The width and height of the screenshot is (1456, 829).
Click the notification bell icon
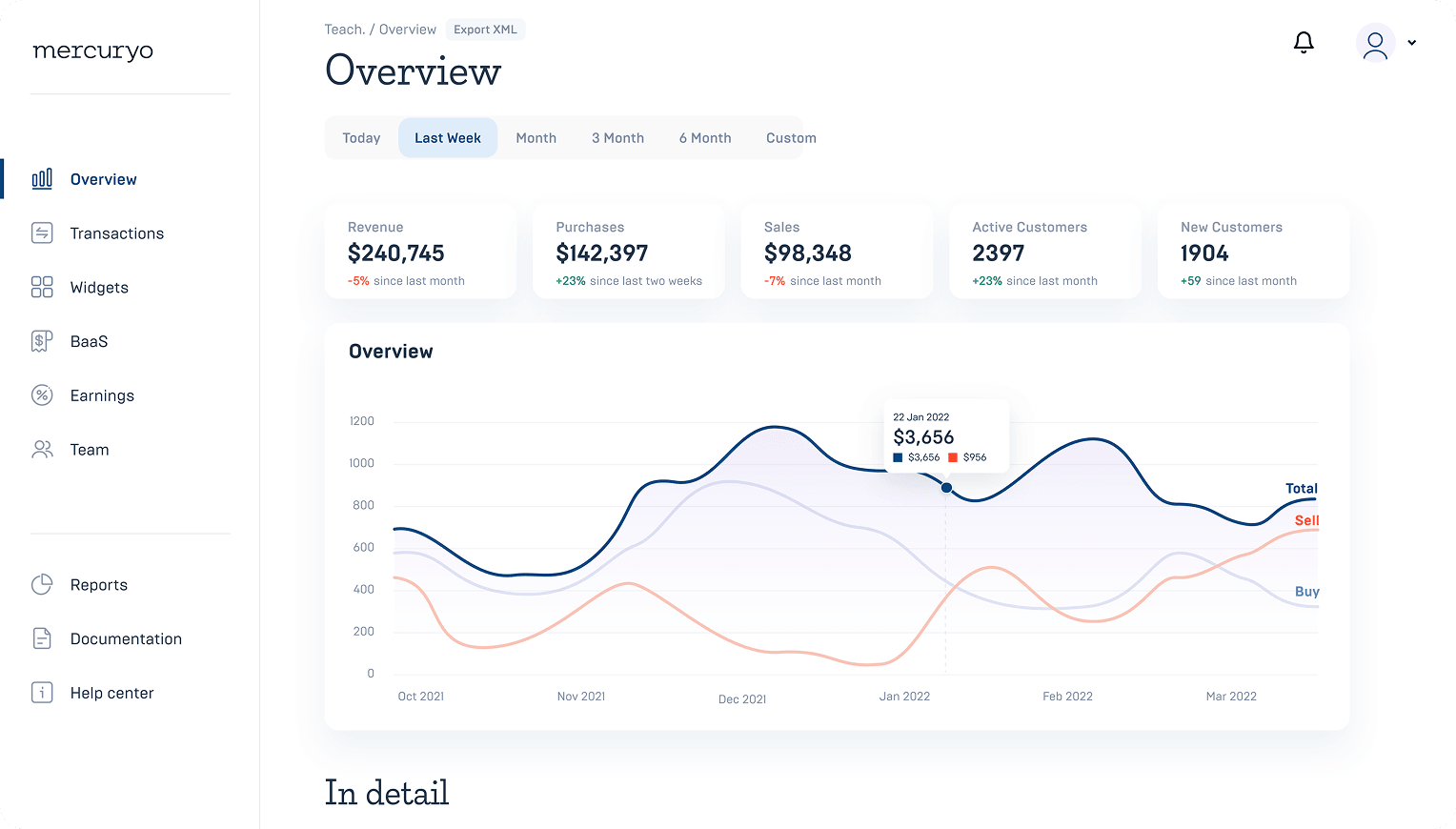pos(1304,43)
